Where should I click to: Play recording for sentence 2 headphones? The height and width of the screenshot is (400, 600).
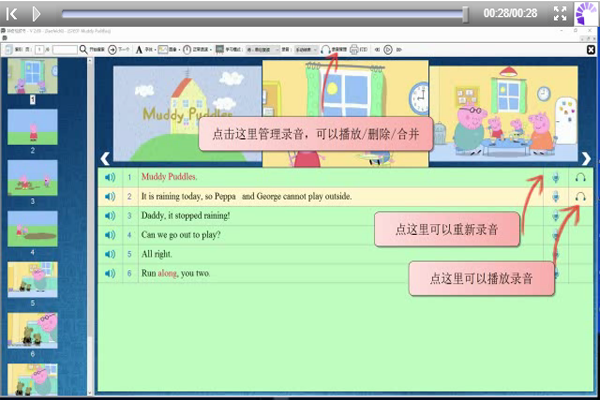coord(580,196)
